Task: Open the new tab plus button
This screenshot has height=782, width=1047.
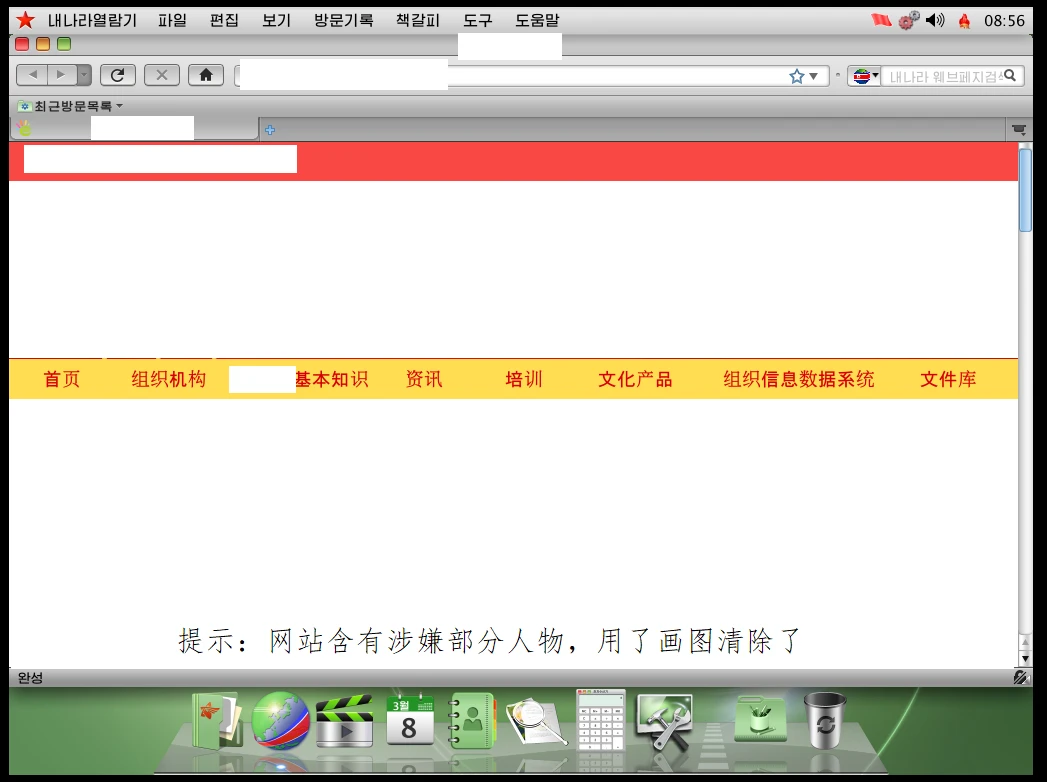Action: [x=270, y=130]
